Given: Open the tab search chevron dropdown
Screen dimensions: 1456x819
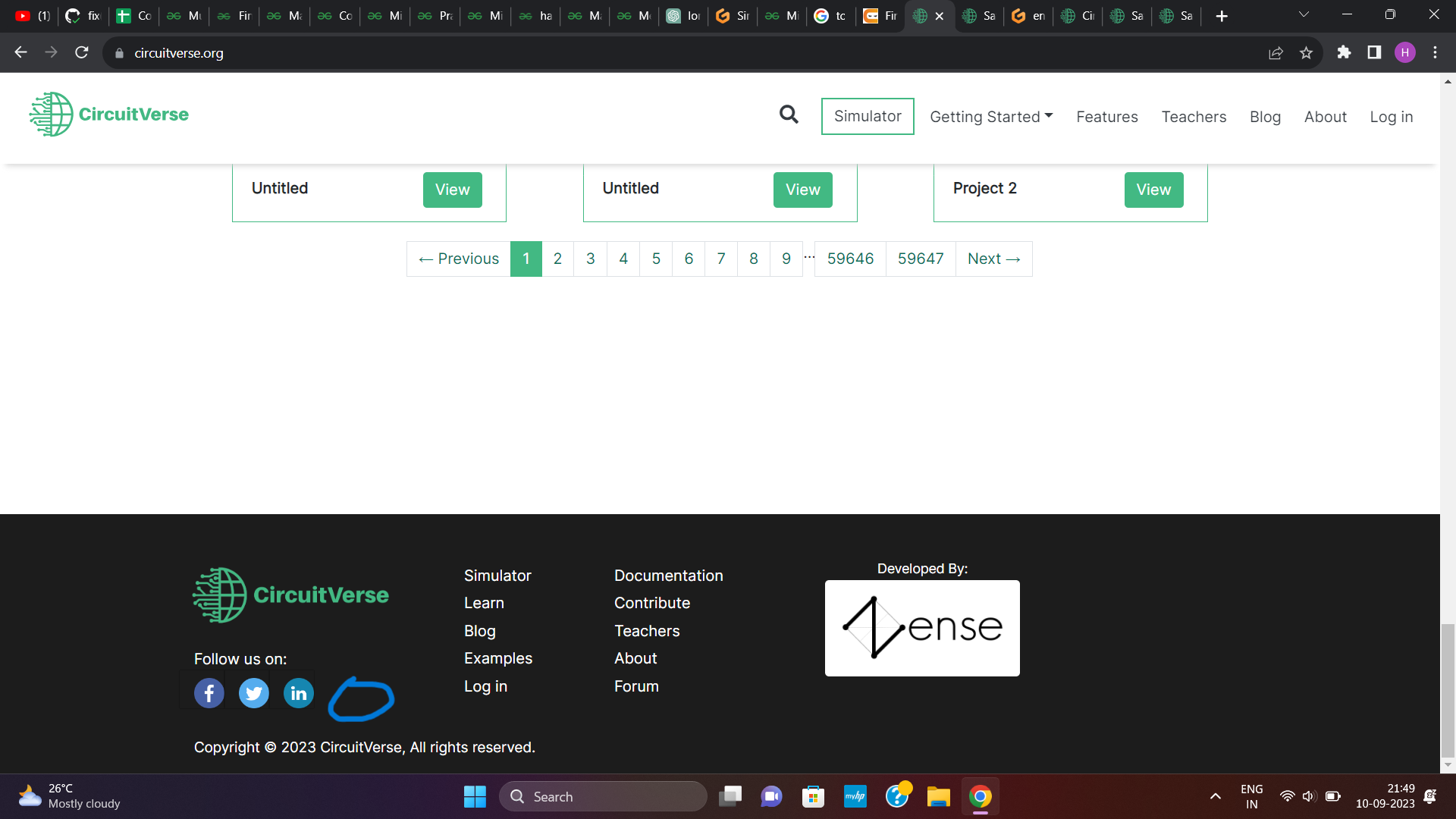Looking at the screenshot, I should pyautogui.click(x=1304, y=15).
